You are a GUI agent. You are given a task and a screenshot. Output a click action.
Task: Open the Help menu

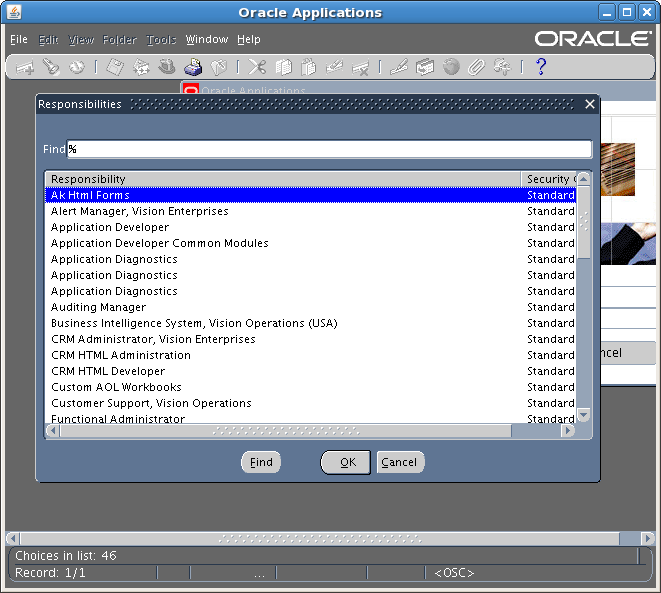click(249, 39)
